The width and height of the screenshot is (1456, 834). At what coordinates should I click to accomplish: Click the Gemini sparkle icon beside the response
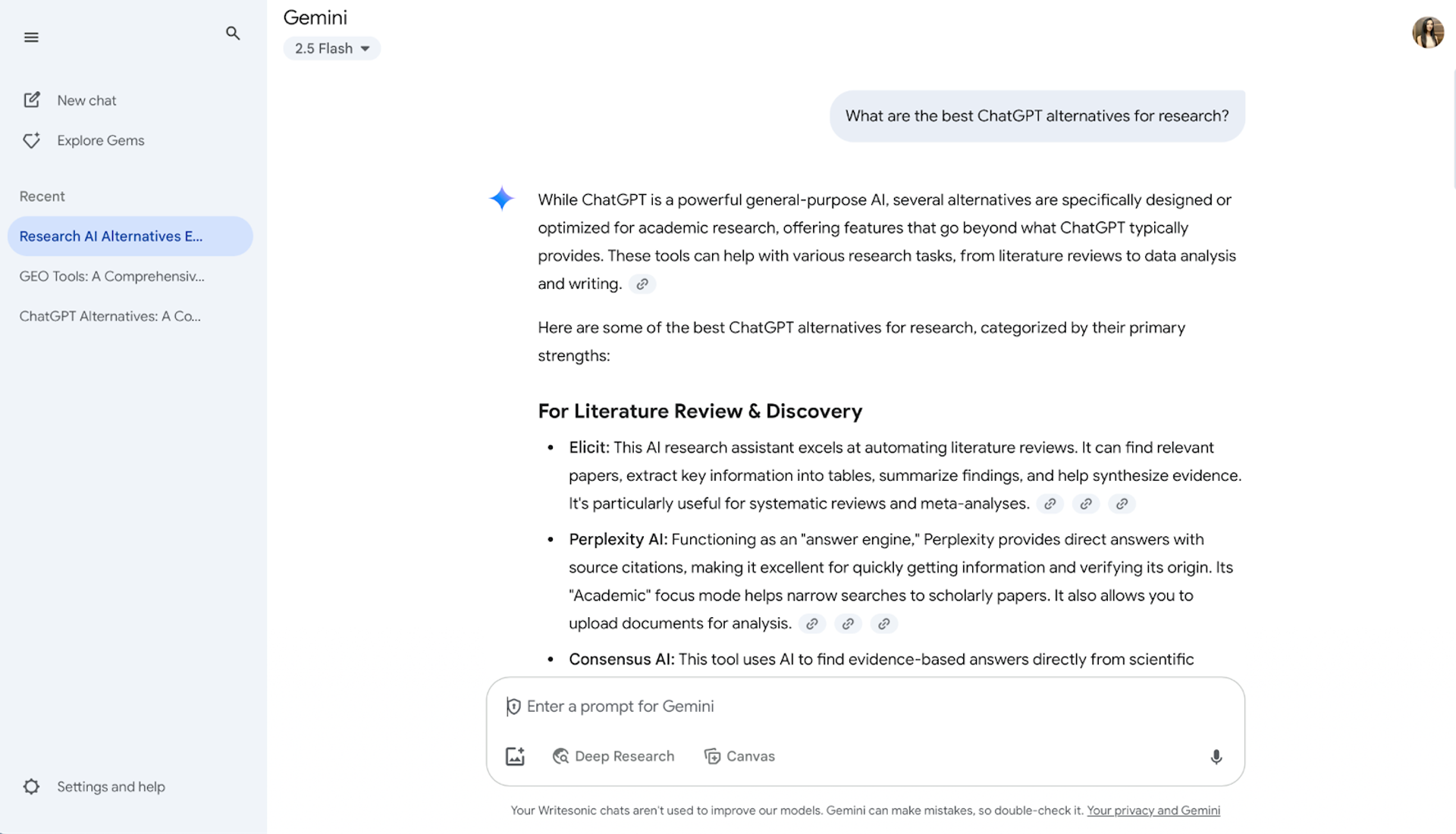coord(501,199)
